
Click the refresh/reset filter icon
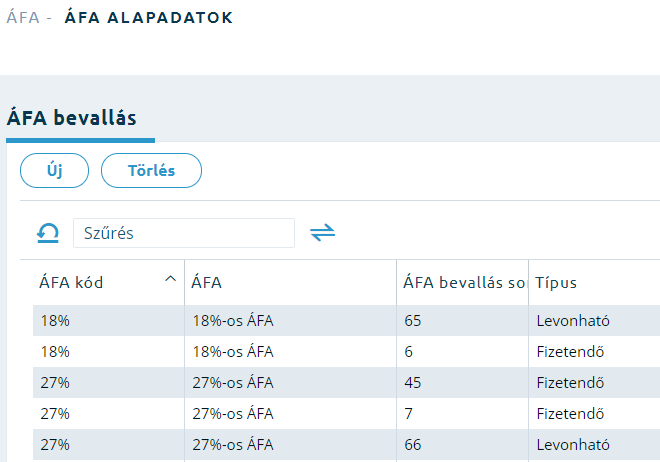tap(48, 233)
